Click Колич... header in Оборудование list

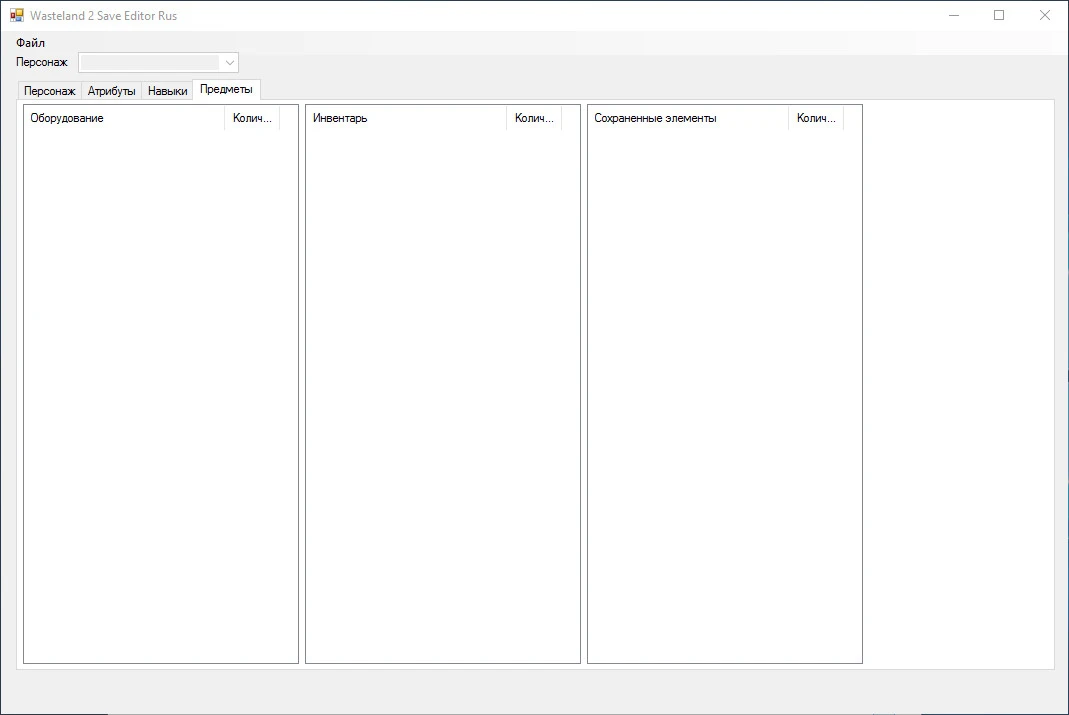coord(252,118)
